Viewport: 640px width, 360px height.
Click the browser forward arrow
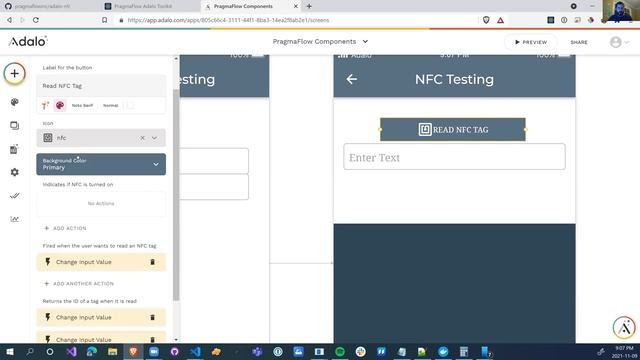tap(22, 20)
